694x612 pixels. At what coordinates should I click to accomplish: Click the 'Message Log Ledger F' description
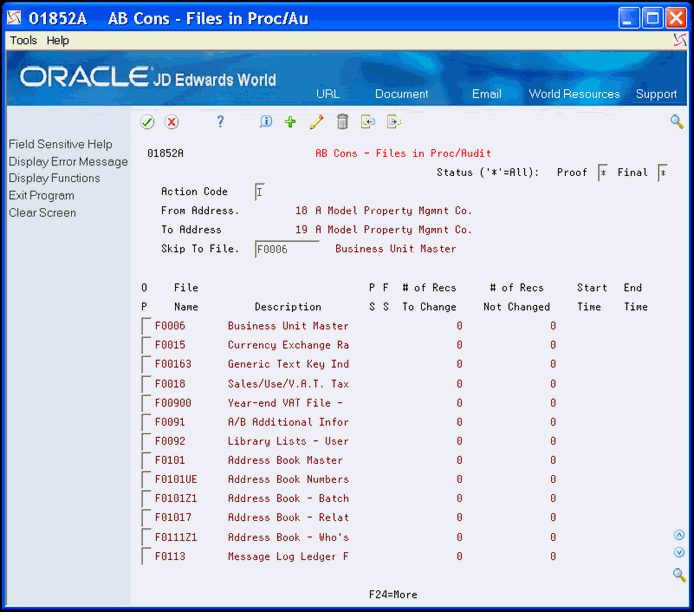click(288, 556)
